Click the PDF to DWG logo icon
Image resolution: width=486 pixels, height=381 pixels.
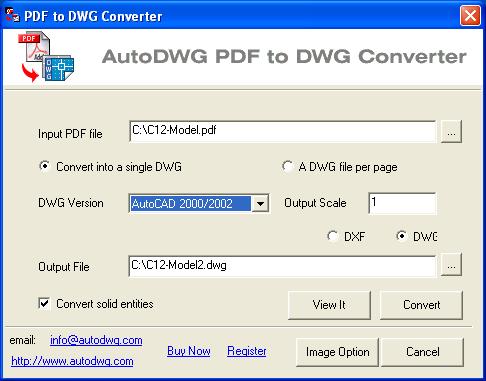46,57
